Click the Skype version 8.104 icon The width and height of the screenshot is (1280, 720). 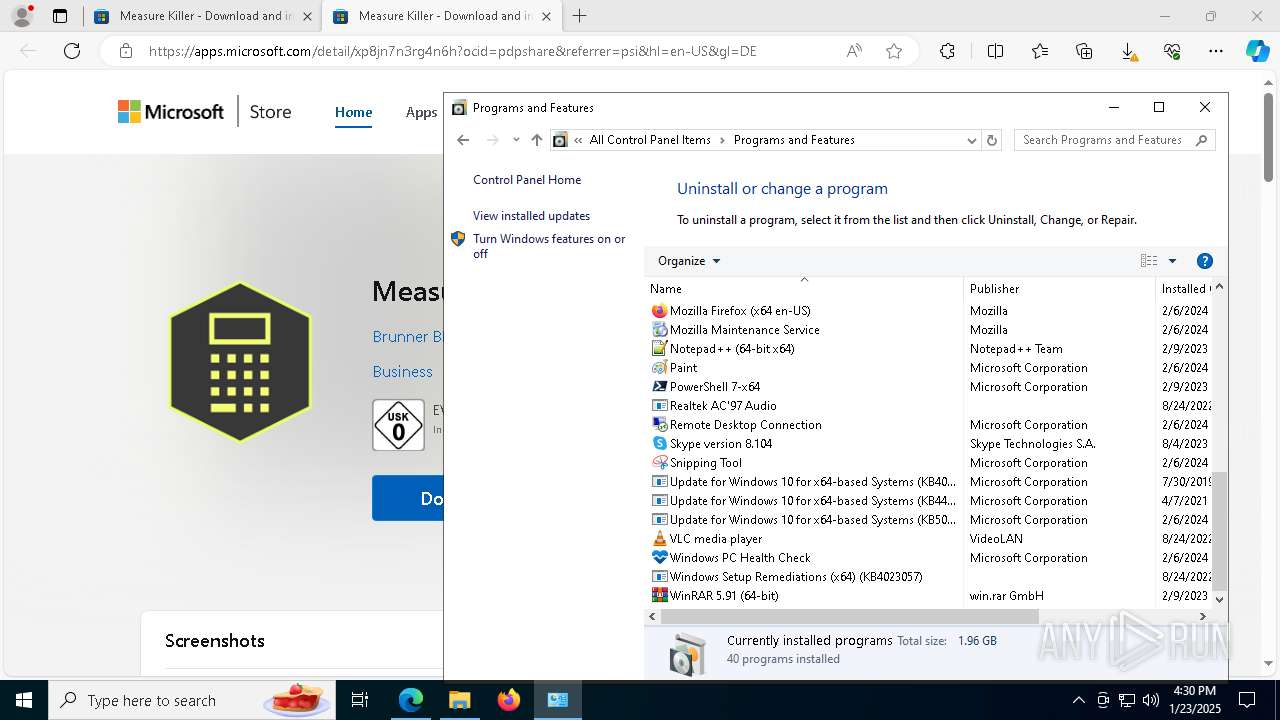pyautogui.click(x=659, y=444)
